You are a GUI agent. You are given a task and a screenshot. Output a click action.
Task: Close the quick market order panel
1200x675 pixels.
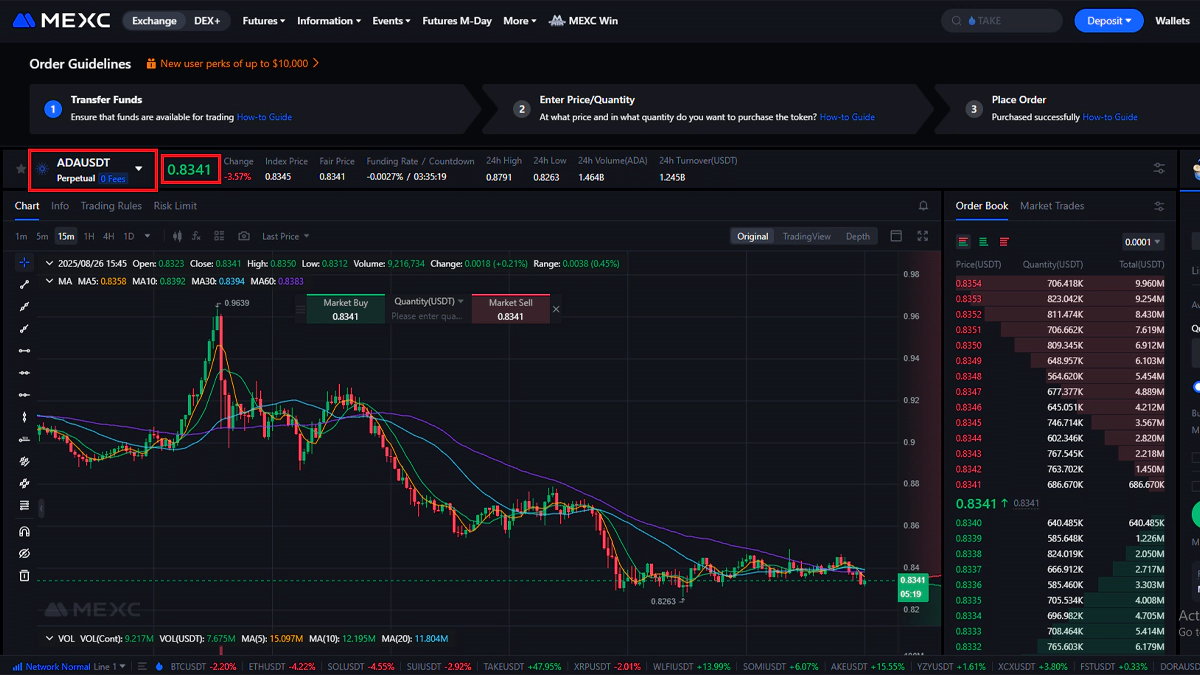556,309
